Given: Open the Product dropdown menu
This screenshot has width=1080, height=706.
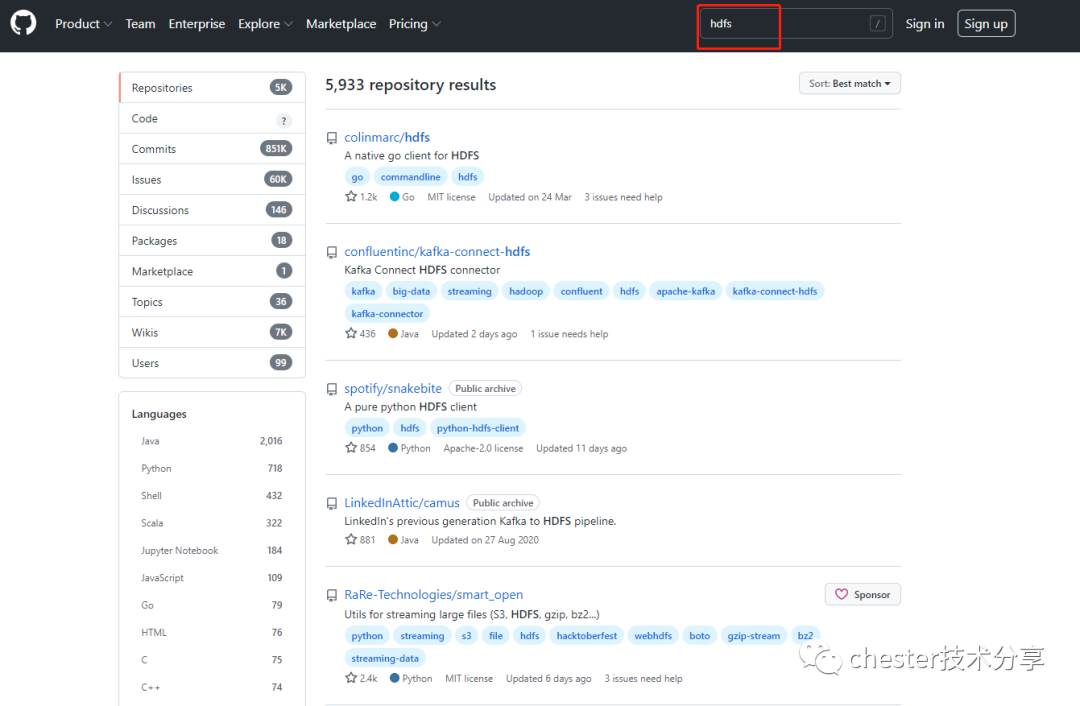Looking at the screenshot, I should 83,23.
